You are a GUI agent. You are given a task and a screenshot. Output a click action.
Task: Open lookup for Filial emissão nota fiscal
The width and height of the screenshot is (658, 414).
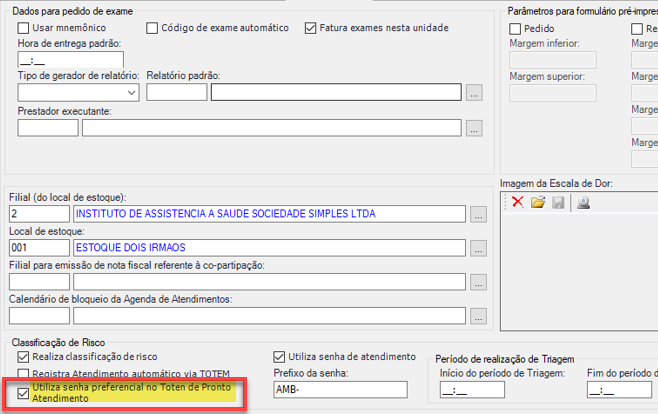click(478, 282)
